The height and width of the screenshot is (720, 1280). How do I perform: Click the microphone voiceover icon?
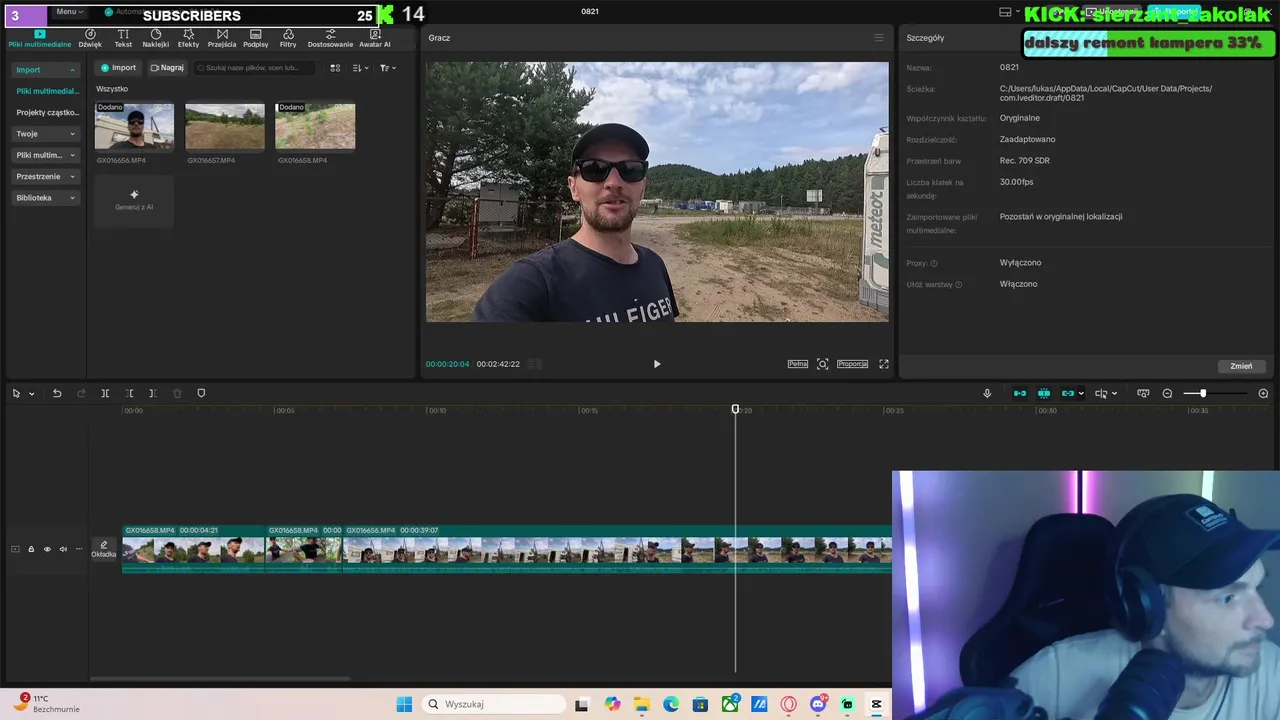(x=987, y=393)
